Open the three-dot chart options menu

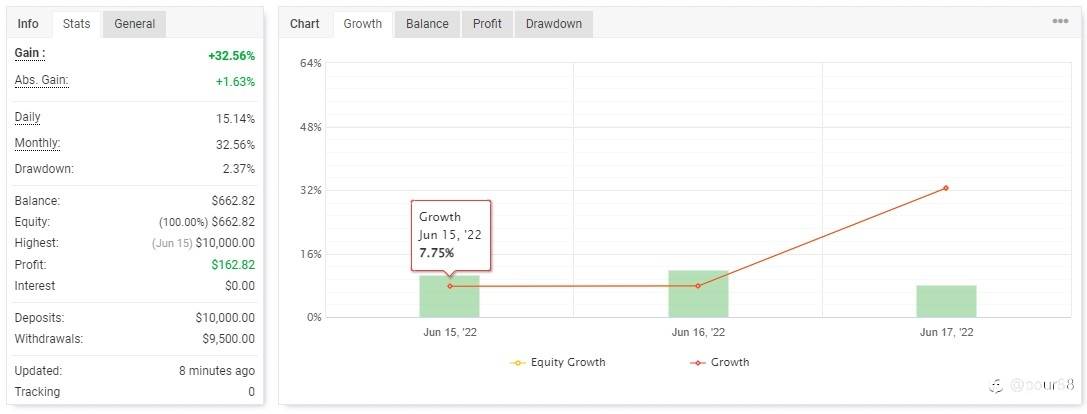[1060, 21]
